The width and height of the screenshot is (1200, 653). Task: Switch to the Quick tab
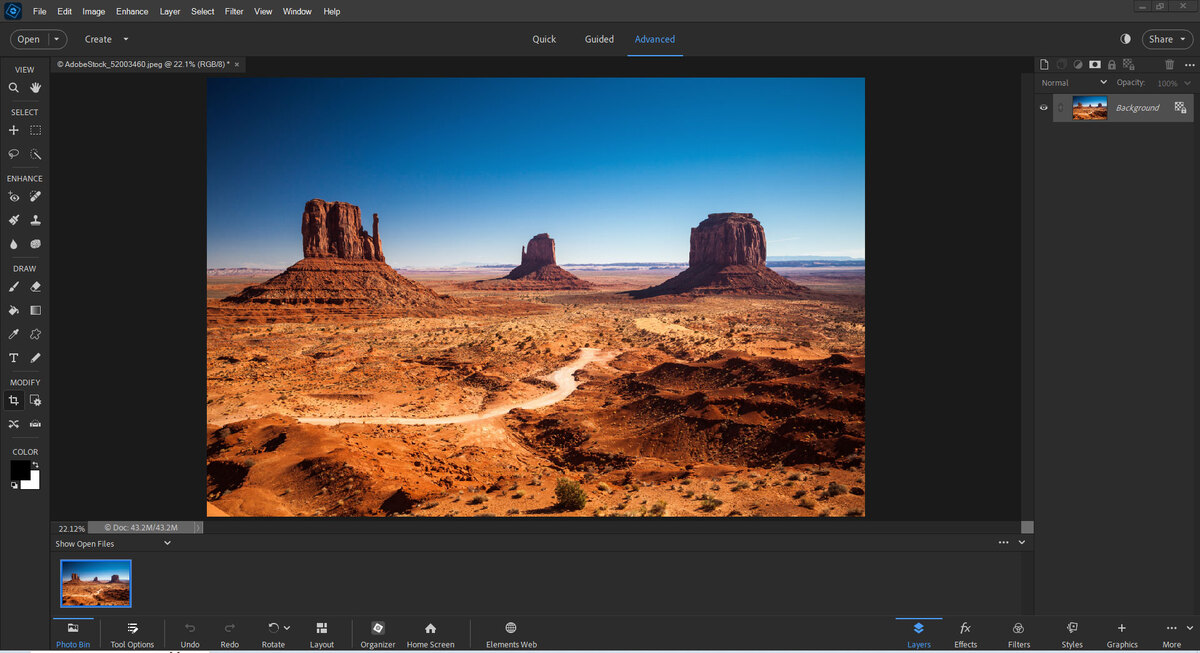544,39
